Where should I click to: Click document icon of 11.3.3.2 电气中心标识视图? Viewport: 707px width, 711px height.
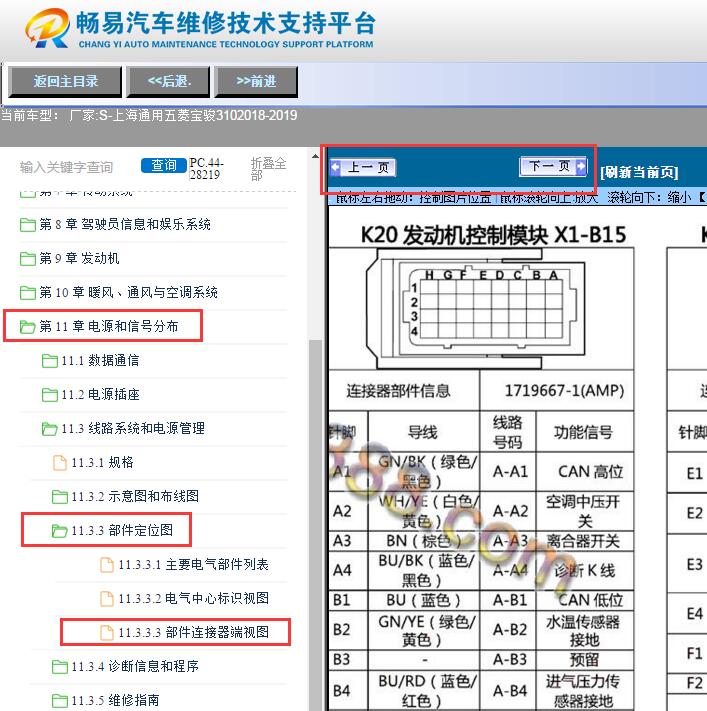pos(107,599)
